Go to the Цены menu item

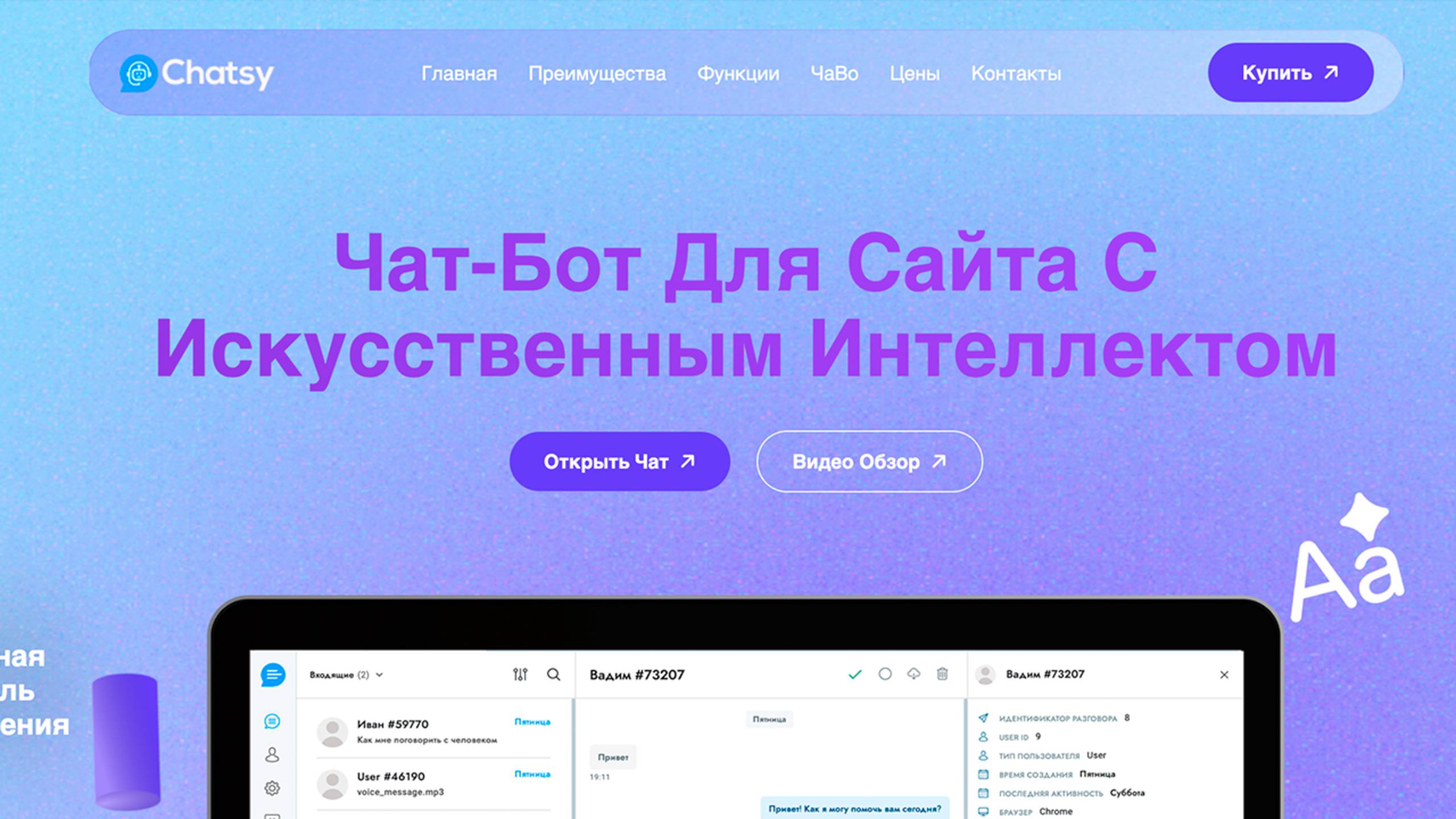click(915, 73)
